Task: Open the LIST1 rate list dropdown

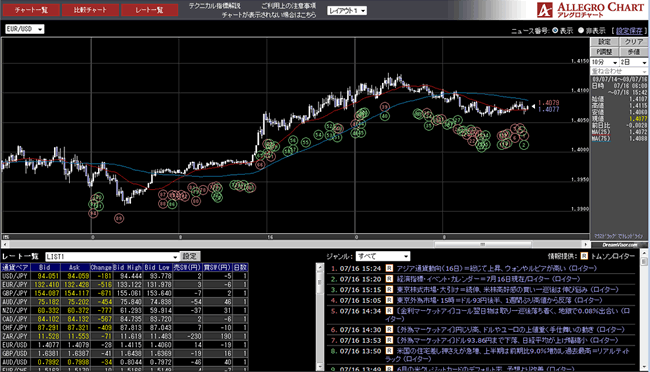Action: point(112,257)
